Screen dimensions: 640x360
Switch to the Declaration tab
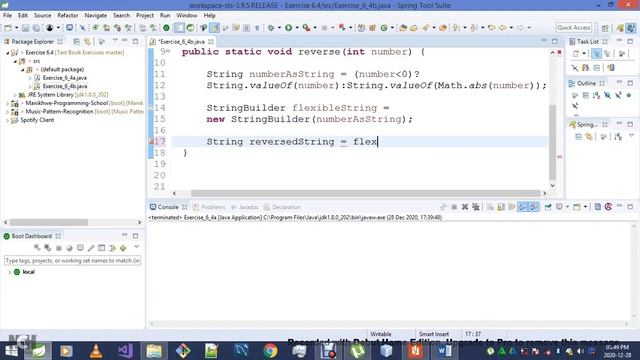click(282, 207)
